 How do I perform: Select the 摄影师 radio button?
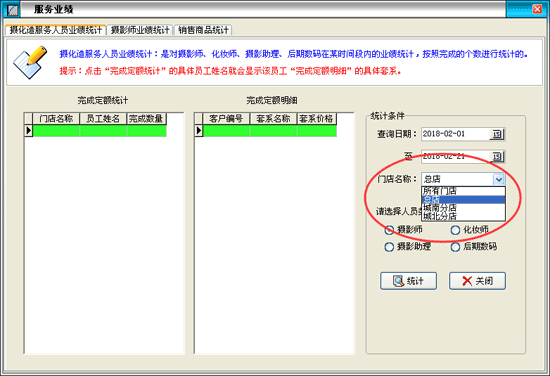click(389, 230)
